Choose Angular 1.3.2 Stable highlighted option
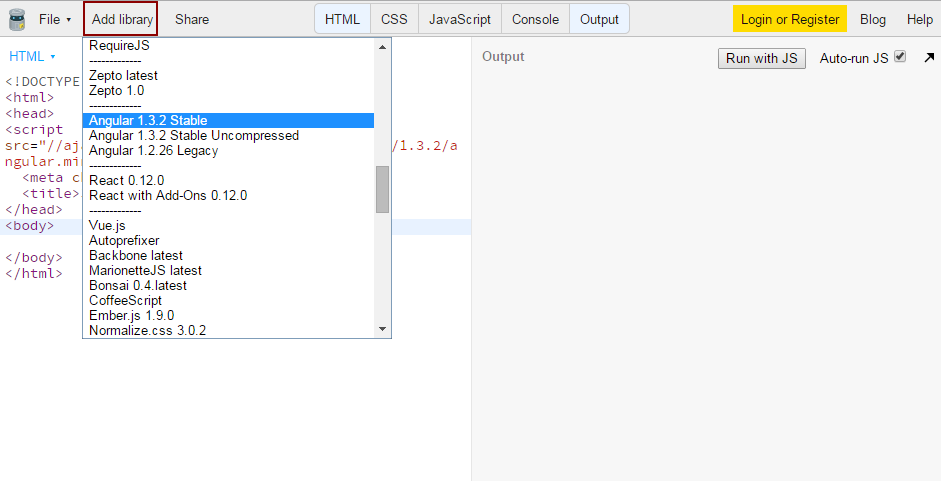 point(228,121)
